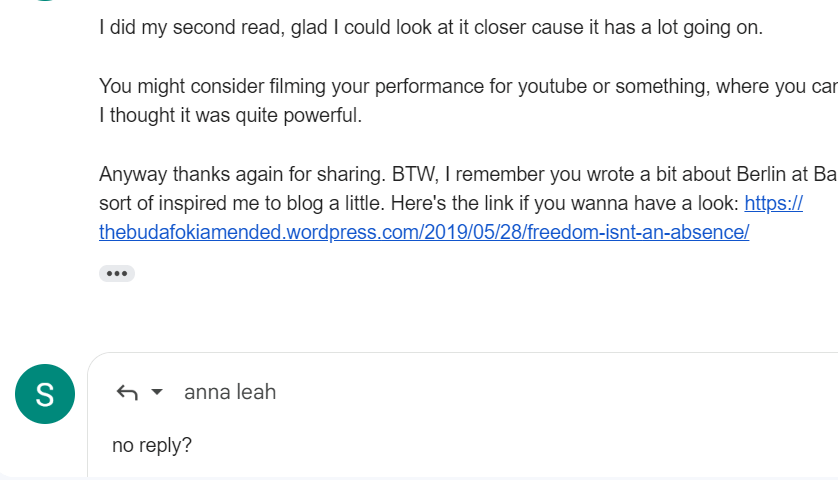
Task: Click the recipient name anna leah
Action: (x=230, y=393)
